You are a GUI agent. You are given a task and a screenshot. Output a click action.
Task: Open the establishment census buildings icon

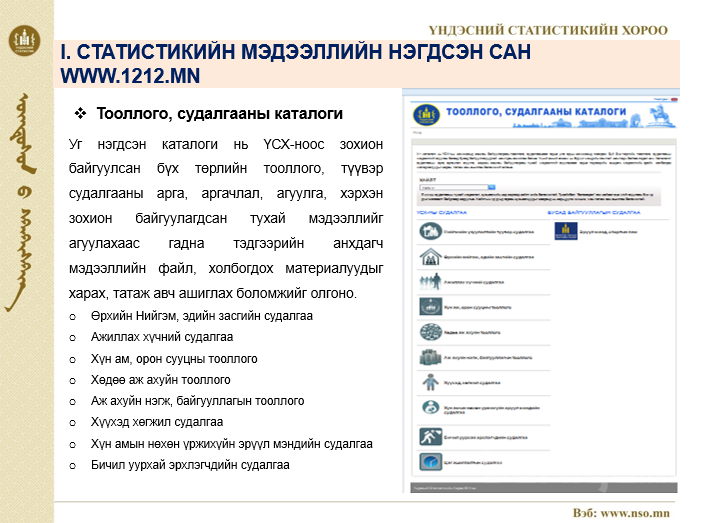431,358
